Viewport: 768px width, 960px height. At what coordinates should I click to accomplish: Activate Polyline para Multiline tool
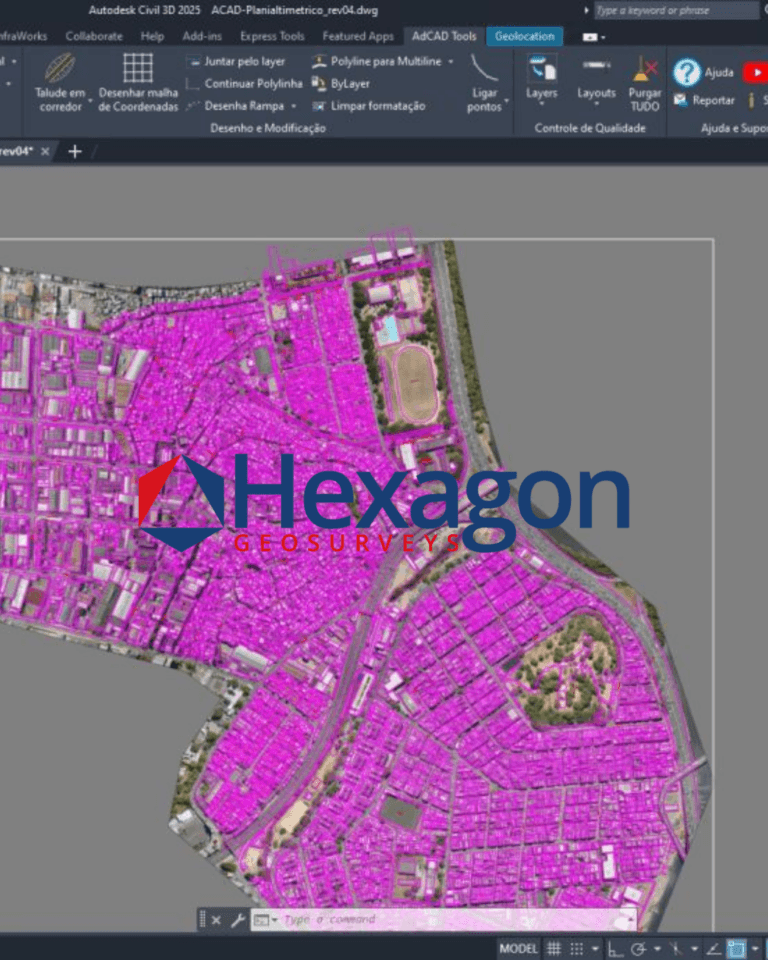[377, 61]
